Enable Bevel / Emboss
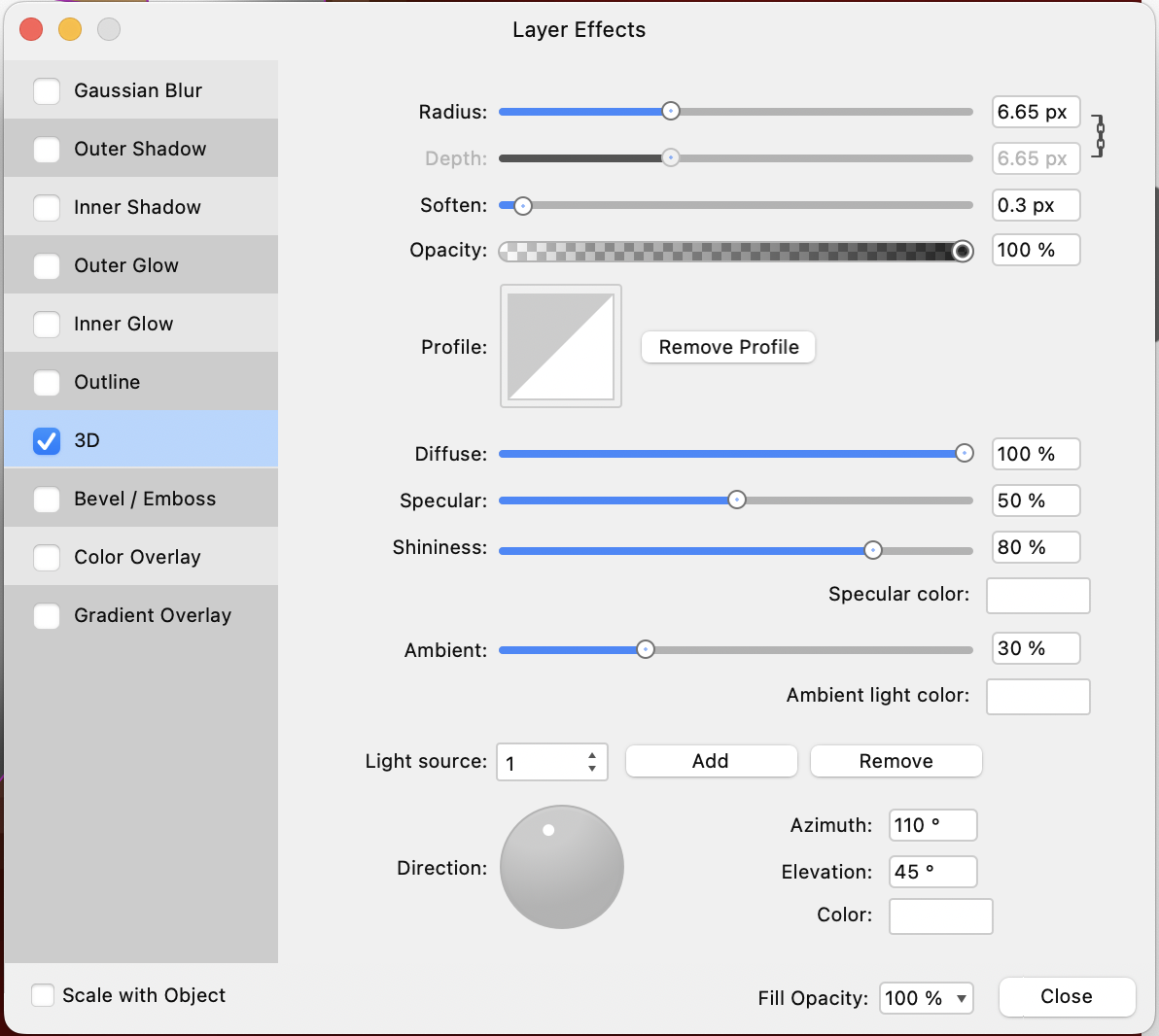 [x=46, y=498]
